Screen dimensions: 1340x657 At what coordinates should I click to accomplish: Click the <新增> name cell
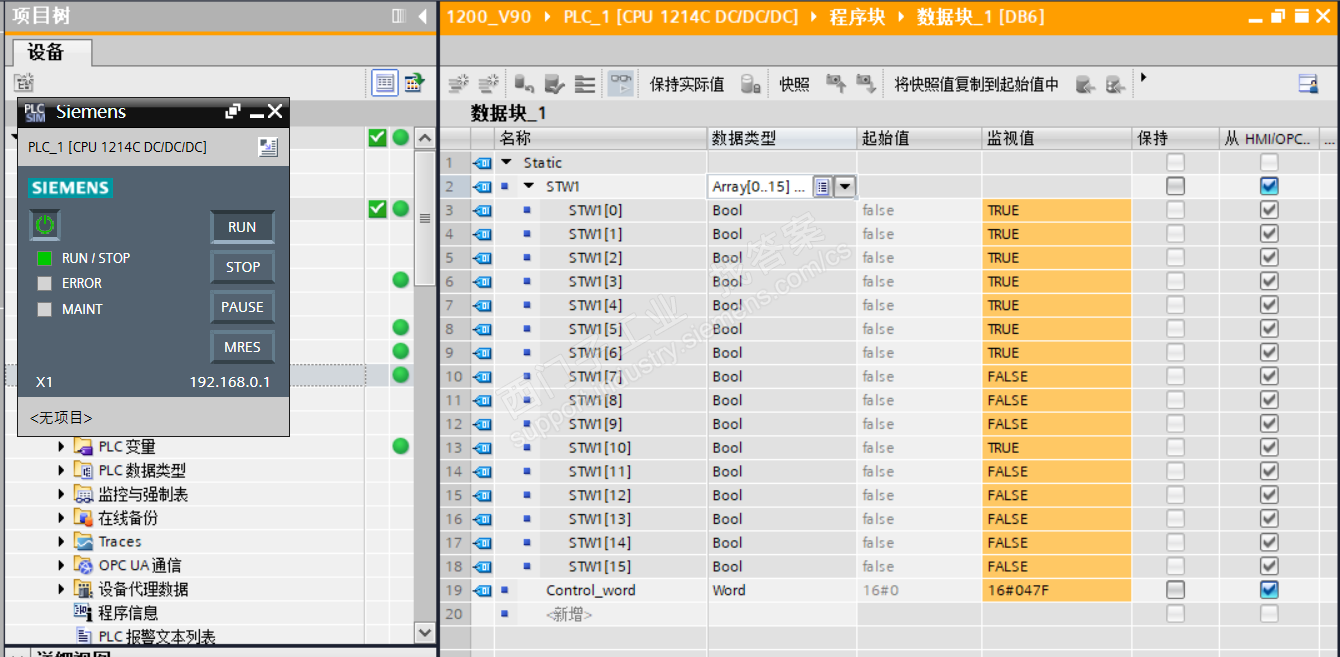point(601,614)
